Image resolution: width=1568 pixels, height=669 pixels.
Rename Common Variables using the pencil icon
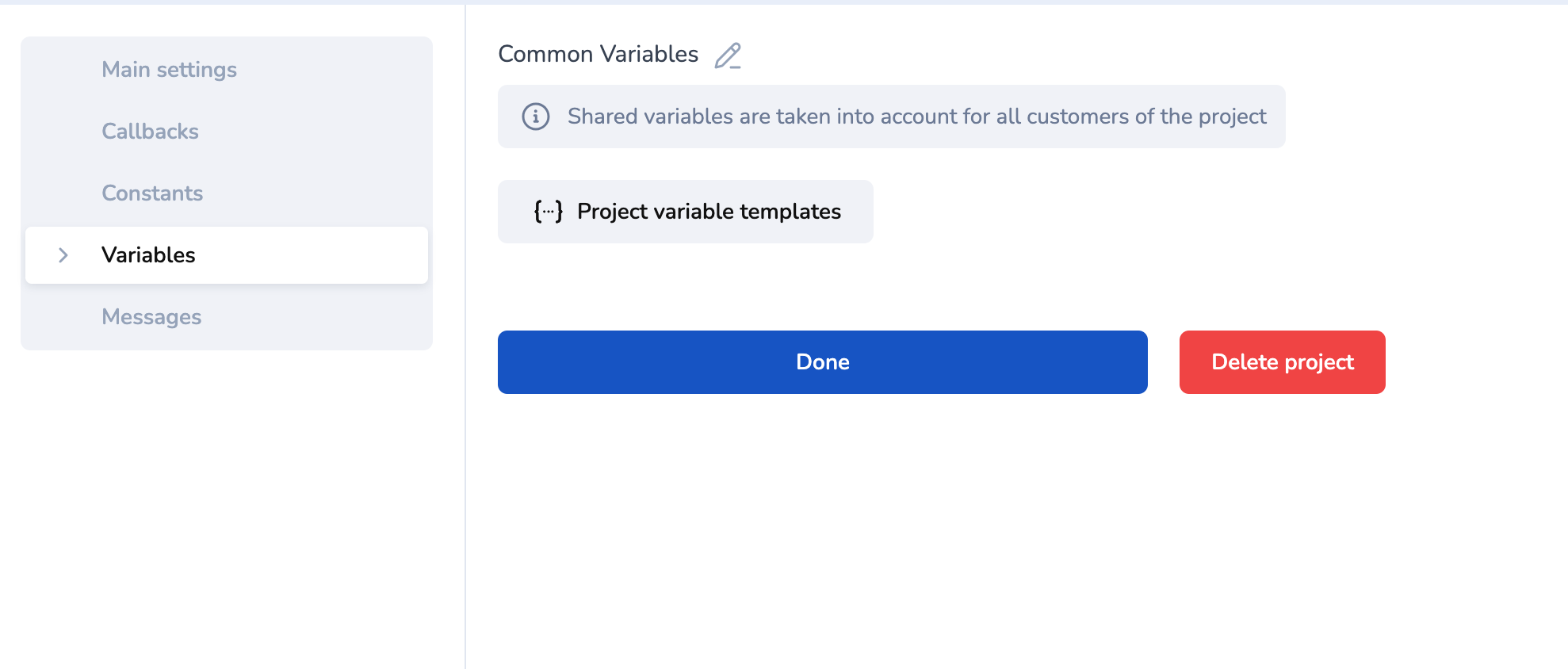(727, 55)
